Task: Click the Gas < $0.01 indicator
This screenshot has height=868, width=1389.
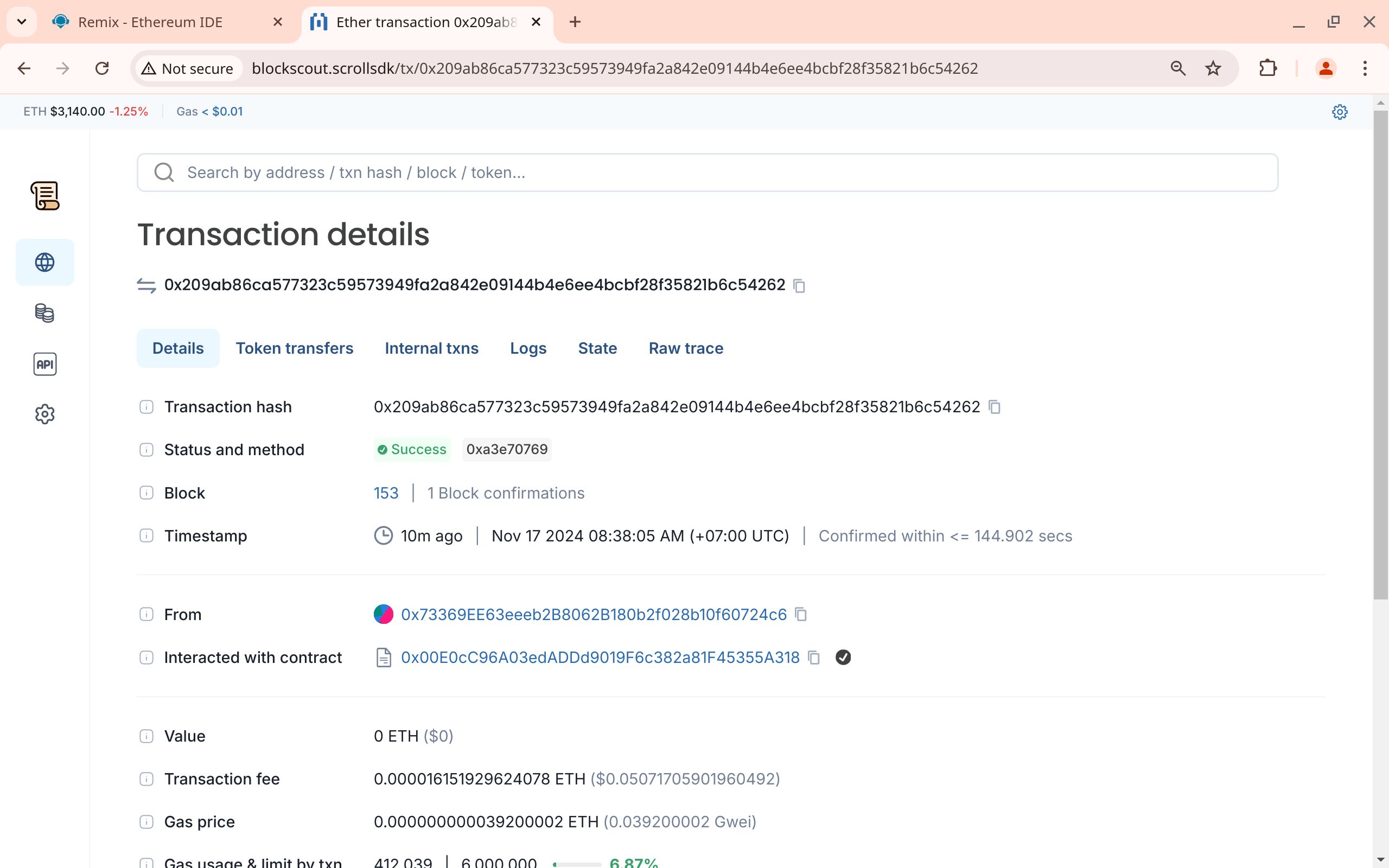Action: click(209, 111)
